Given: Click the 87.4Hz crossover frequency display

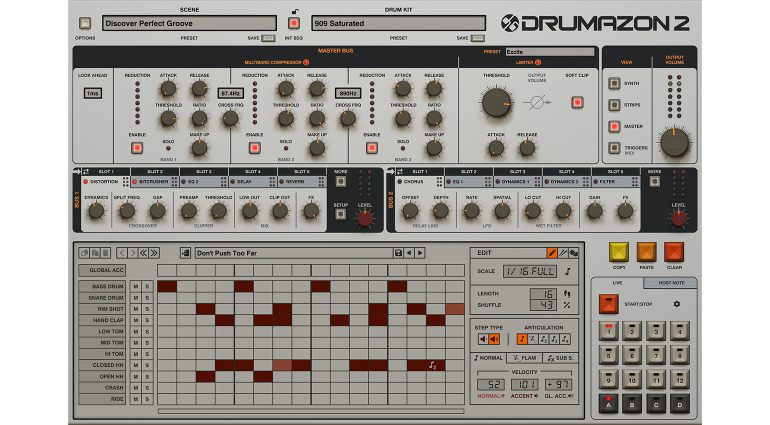Looking at the screenshot, I should [x=230, y=93].
